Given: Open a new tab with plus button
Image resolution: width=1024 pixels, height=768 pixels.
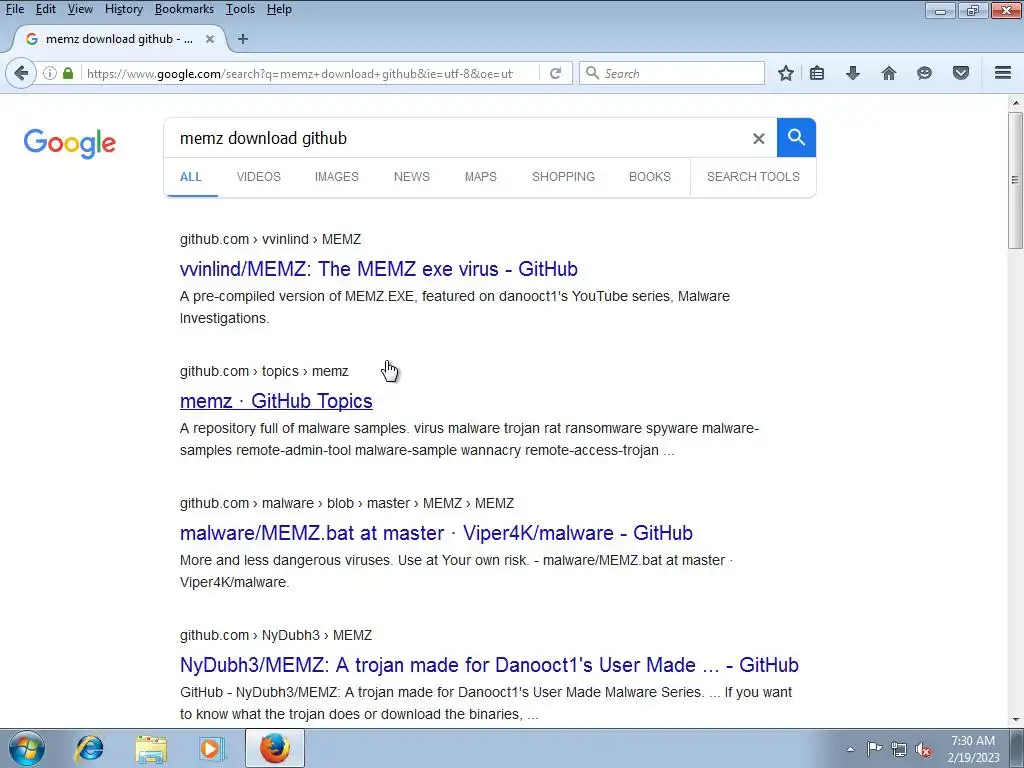Looking at the screenshot, I should [x=243, y=39].
